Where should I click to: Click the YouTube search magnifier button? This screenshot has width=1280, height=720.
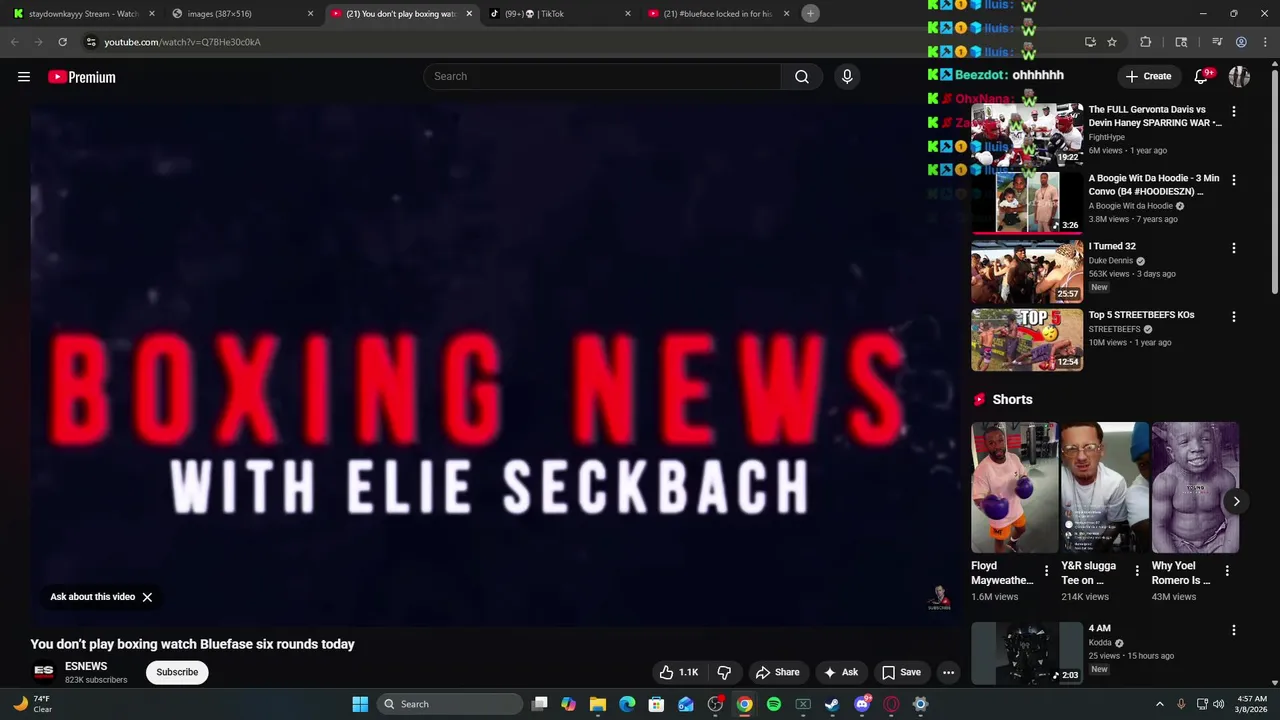coord(802,77)
